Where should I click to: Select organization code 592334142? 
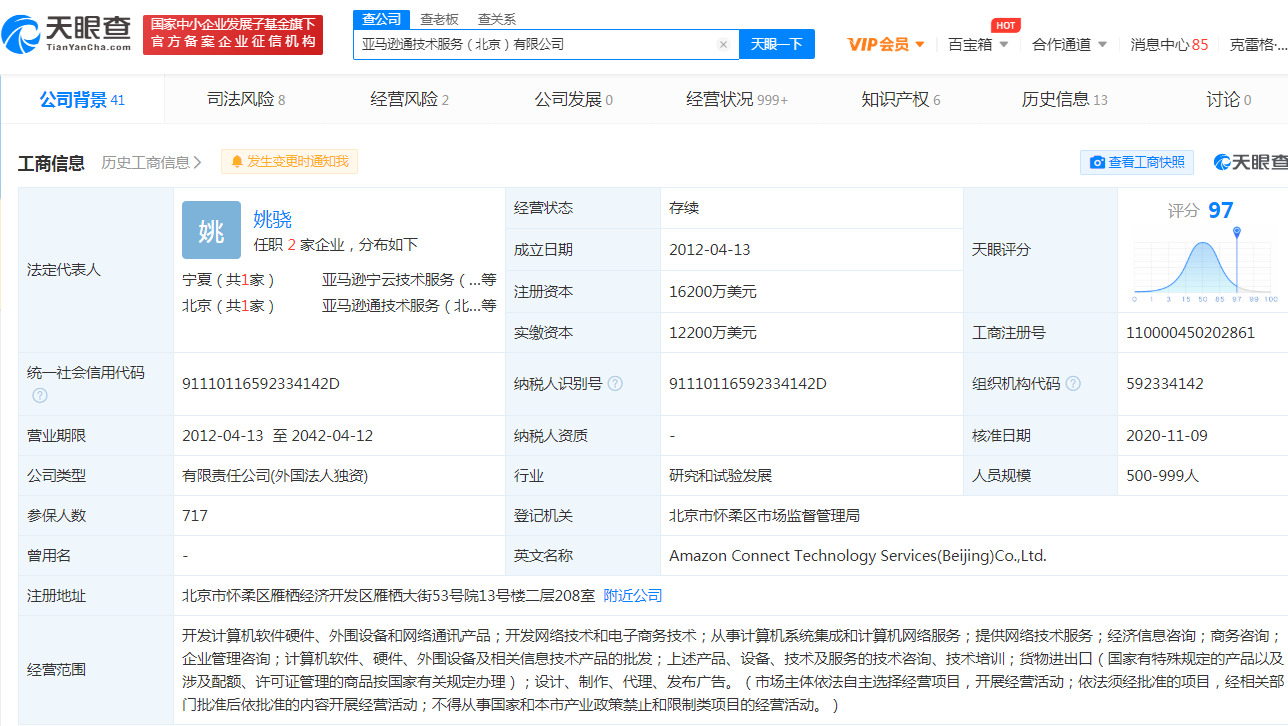click(x=1165, y=384)
